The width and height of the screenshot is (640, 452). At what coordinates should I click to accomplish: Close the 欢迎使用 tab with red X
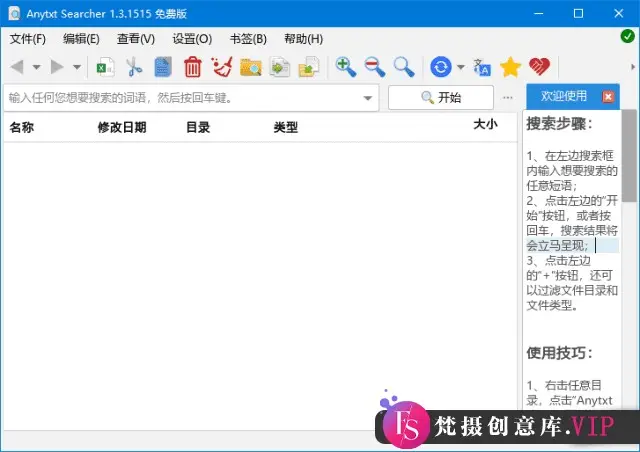[608, 97]
